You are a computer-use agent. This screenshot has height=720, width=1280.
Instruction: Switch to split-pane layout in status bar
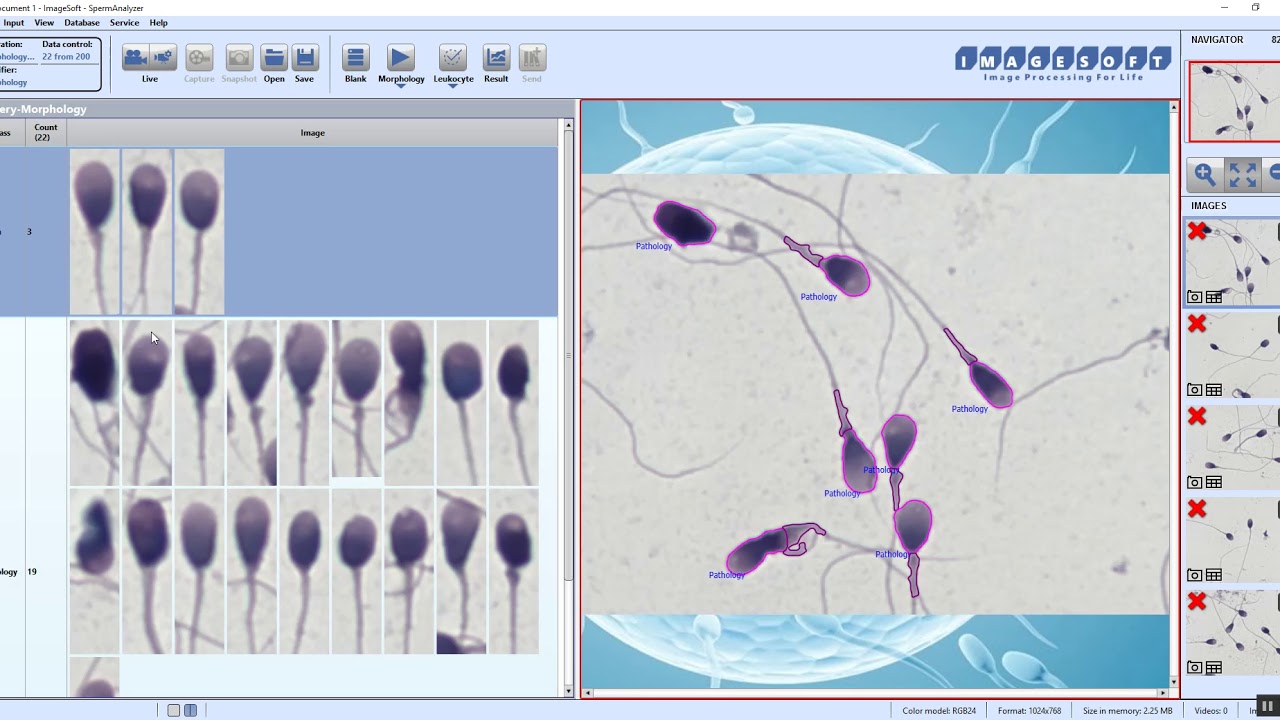(x=190, y=710)
